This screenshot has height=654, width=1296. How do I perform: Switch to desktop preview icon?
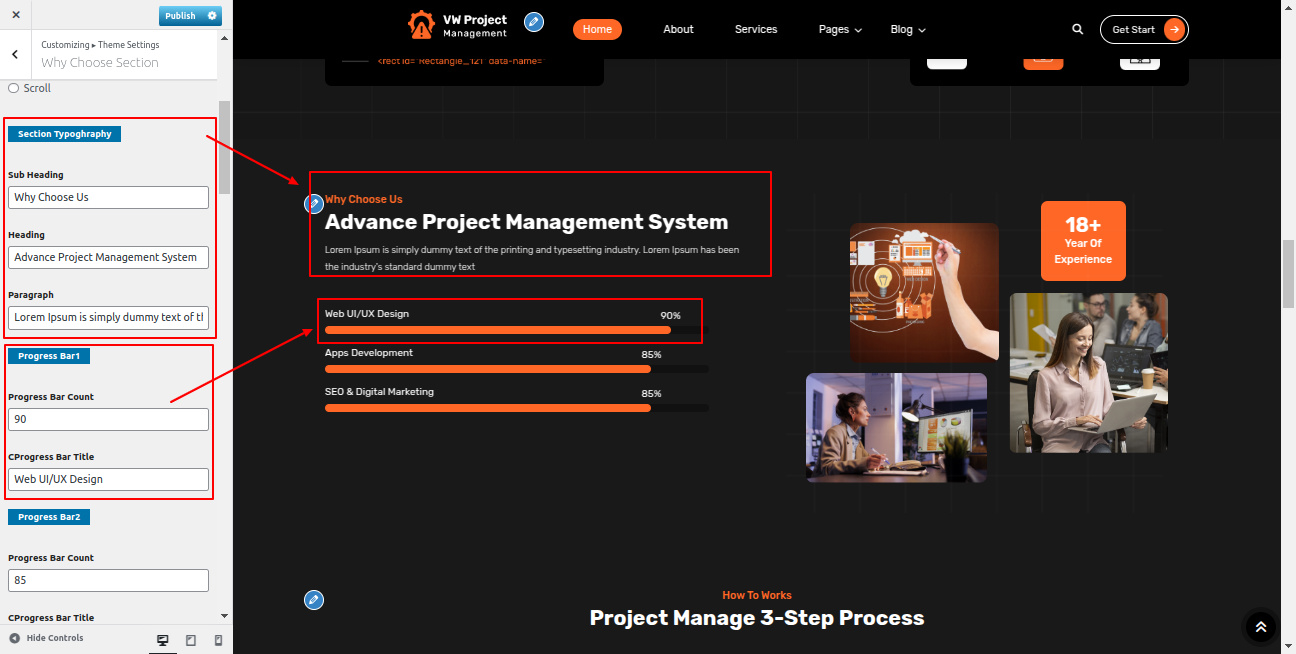[x=163, y=640]
